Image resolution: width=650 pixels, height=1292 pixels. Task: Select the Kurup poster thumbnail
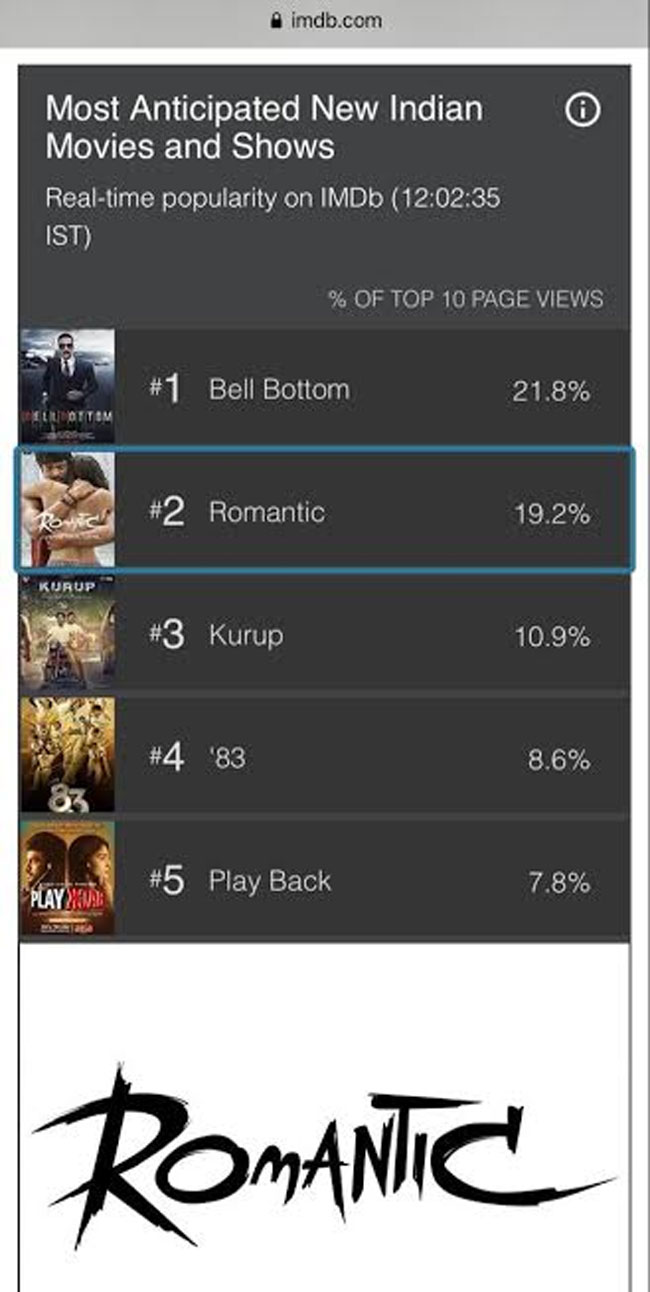point(67,634)
